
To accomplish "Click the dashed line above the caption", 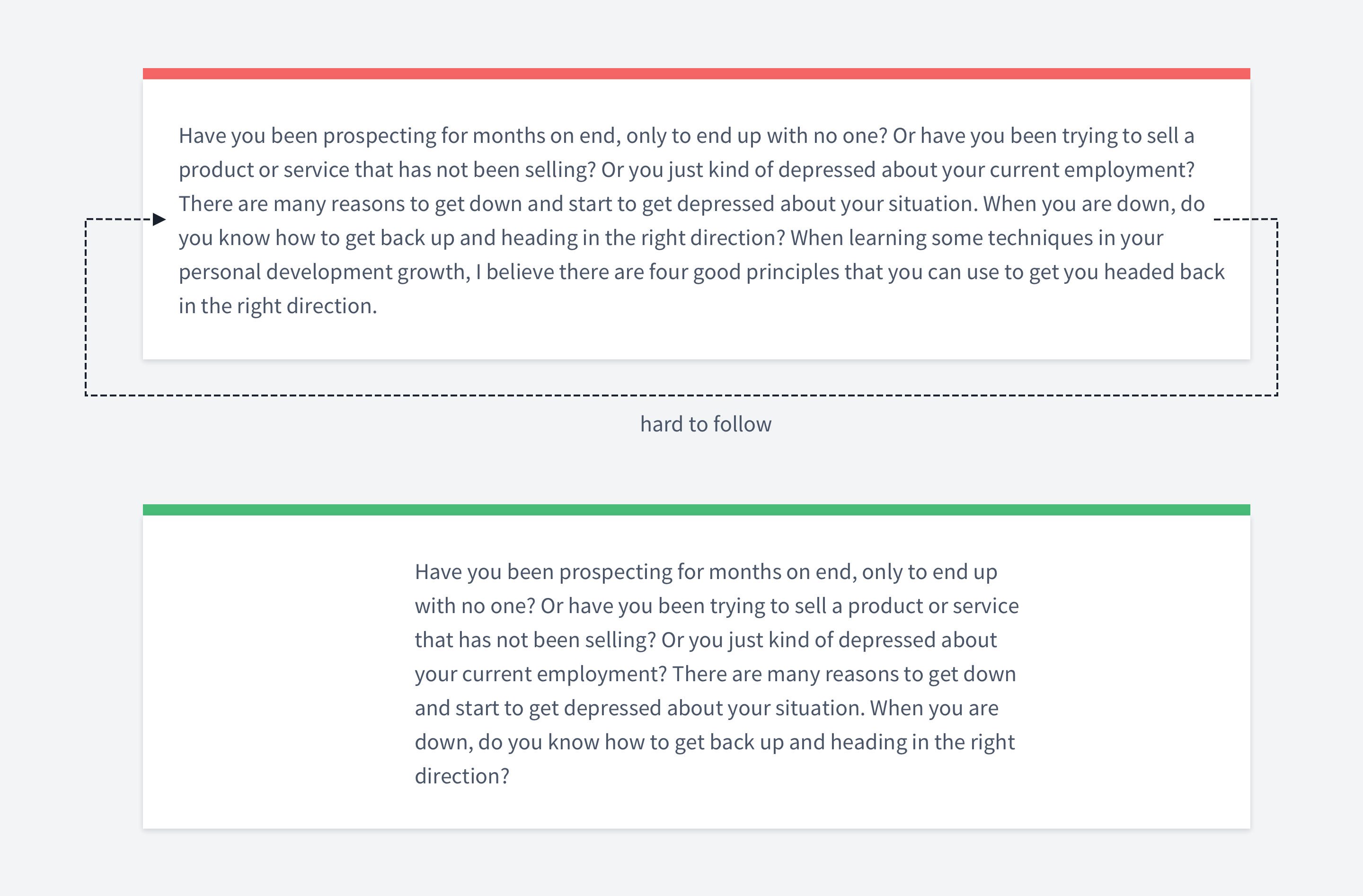I will pos(681,395).
